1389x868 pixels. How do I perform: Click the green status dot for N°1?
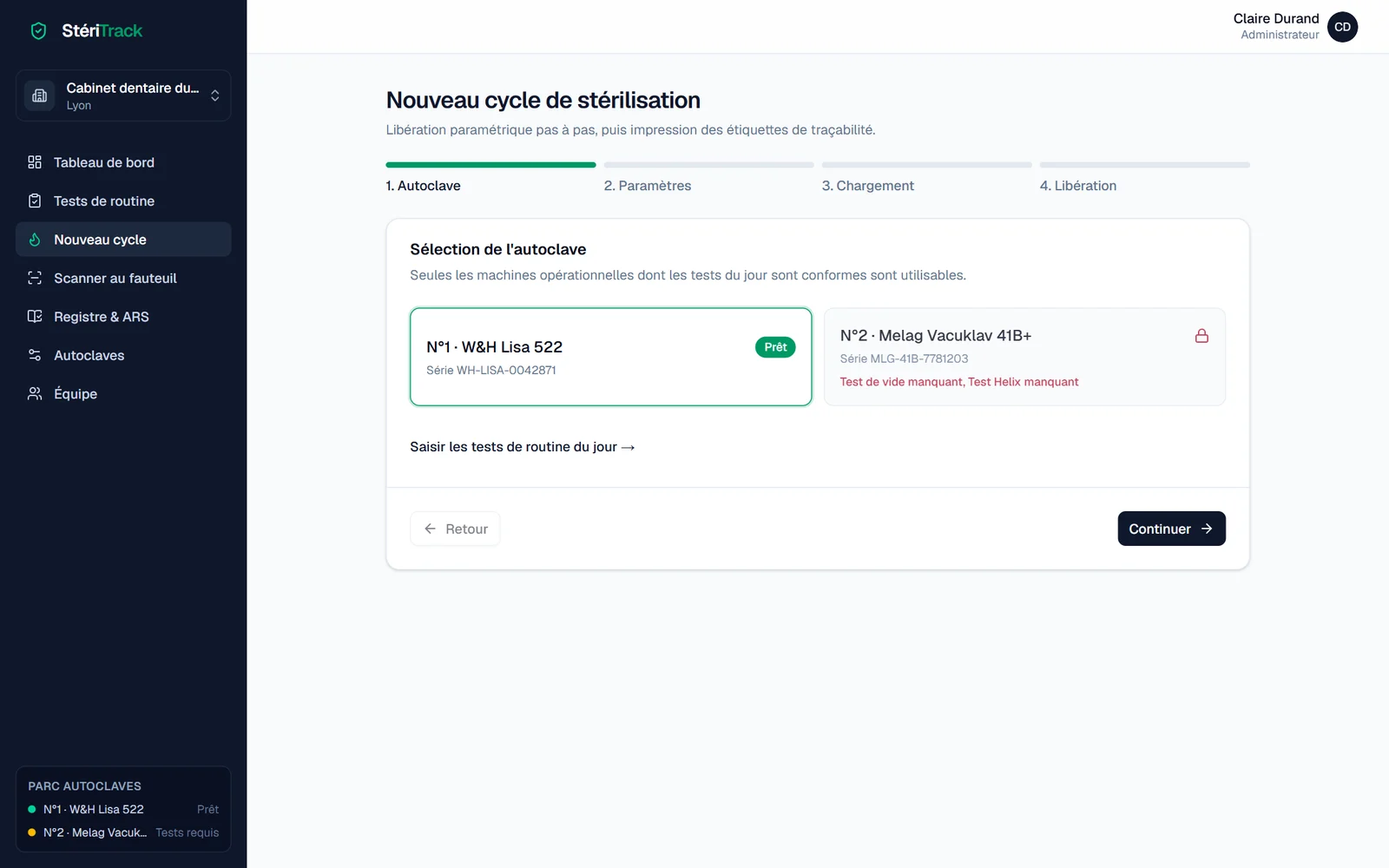tap(32, 809)
